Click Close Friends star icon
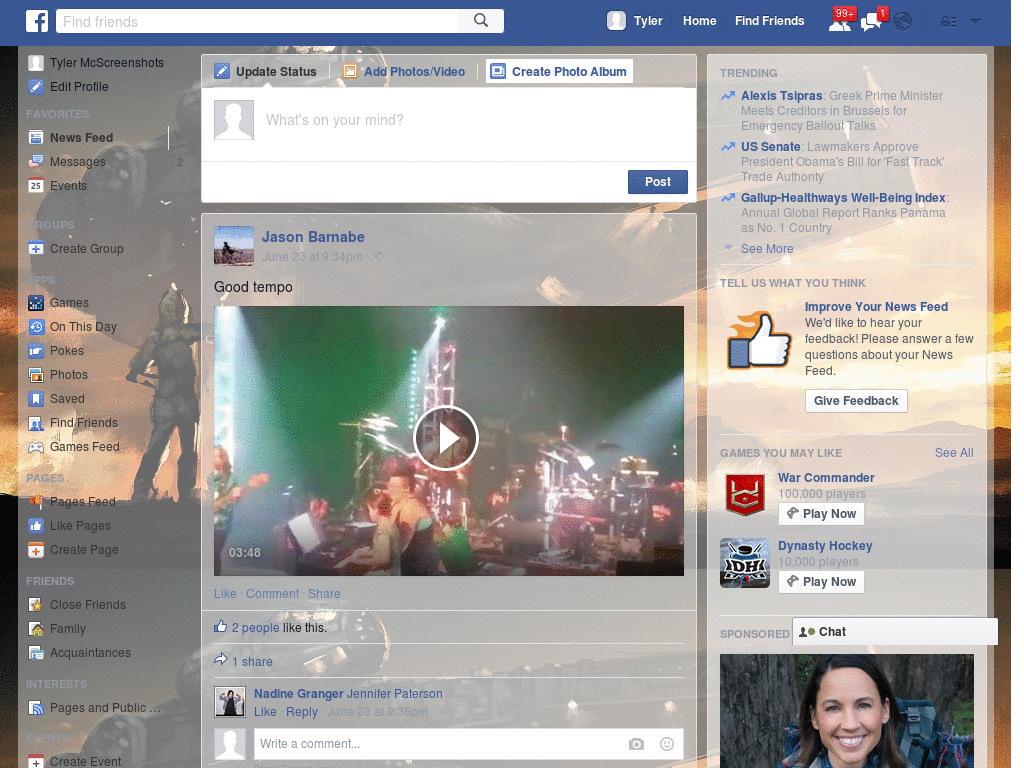The height and width of the screenshot is (768, 1024). click(36, 605)
